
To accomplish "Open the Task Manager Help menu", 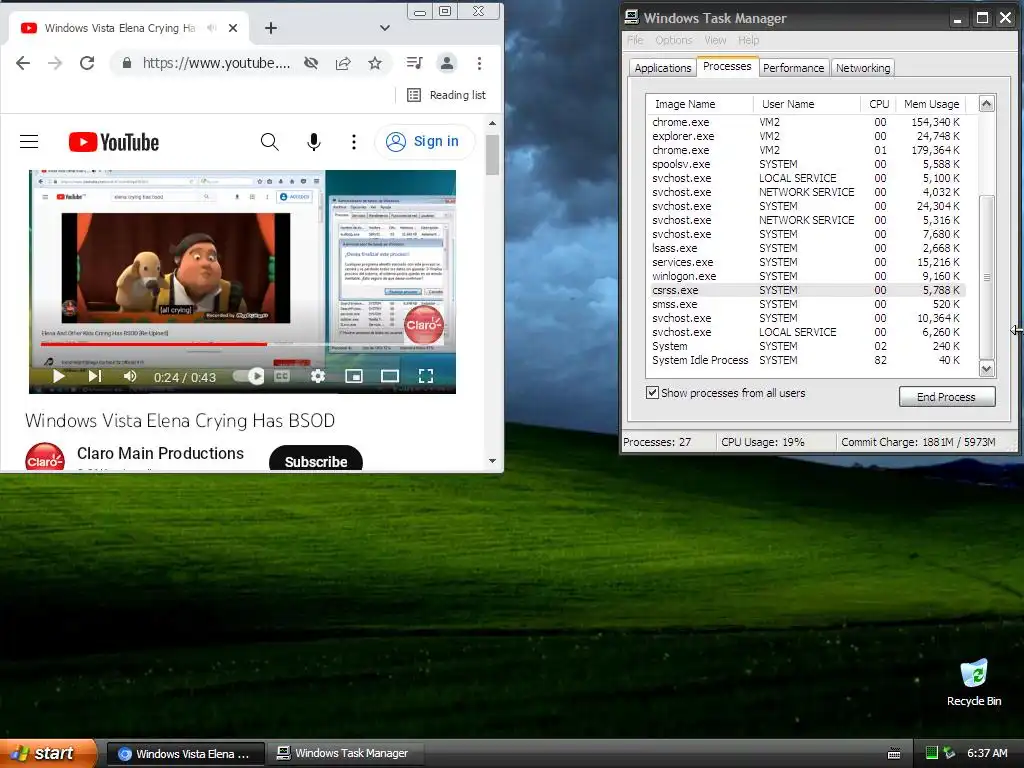I will coord(748,40).
